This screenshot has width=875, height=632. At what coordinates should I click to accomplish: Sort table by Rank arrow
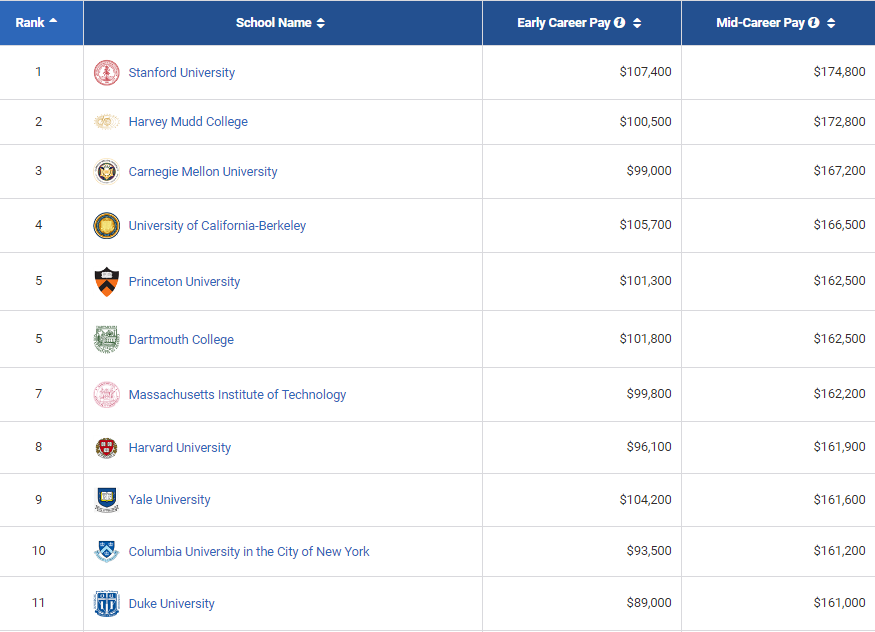pyautogui.click(x=53, y=20)
